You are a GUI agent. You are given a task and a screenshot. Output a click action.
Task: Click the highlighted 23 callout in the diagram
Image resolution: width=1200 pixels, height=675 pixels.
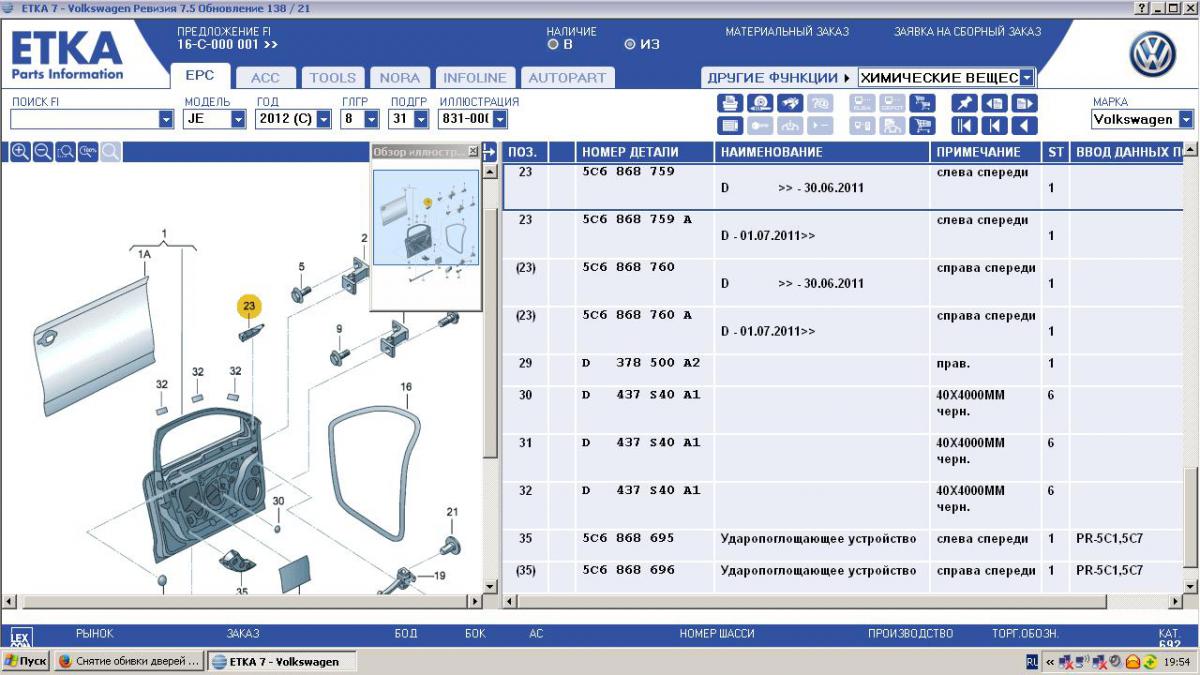pyautogui.click(x=249, y=307)
